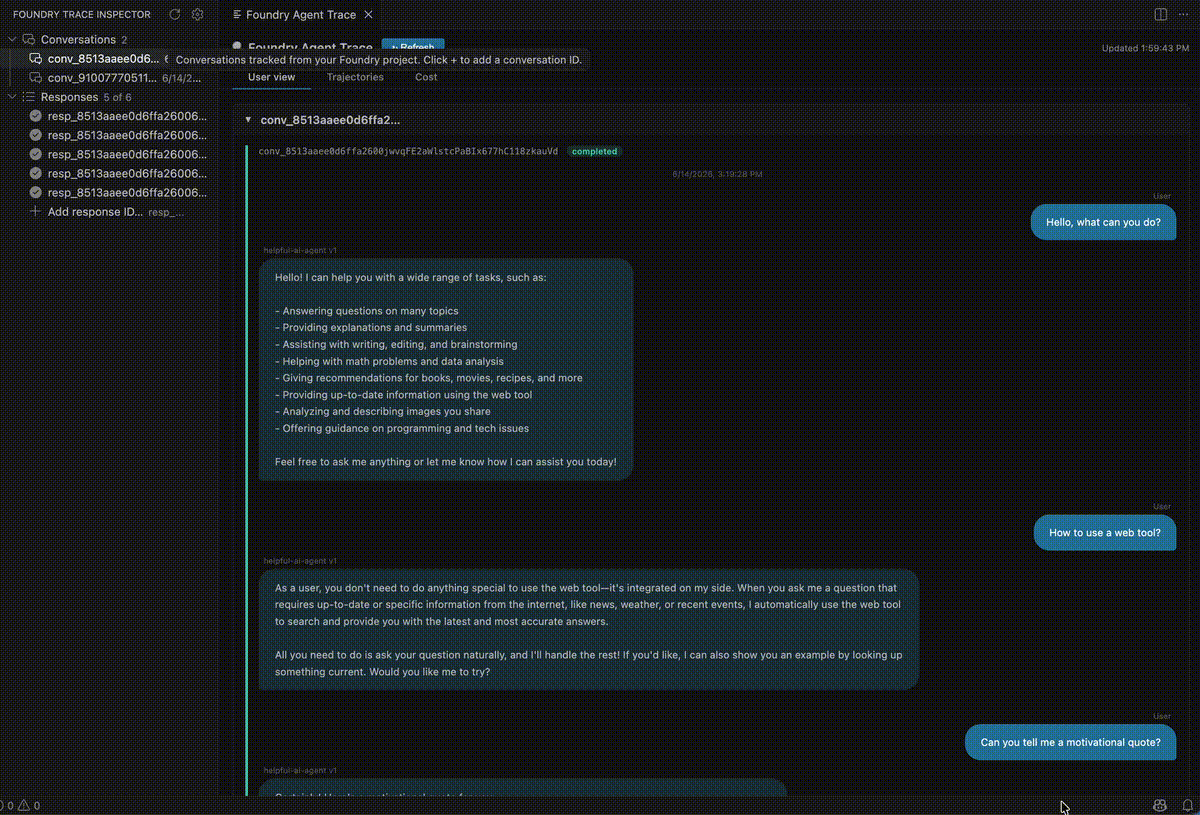Select conversation conv_8513aaee0d6... in sidebar
The height and width of the screenshot is (815, 1200).
(109, 59)
